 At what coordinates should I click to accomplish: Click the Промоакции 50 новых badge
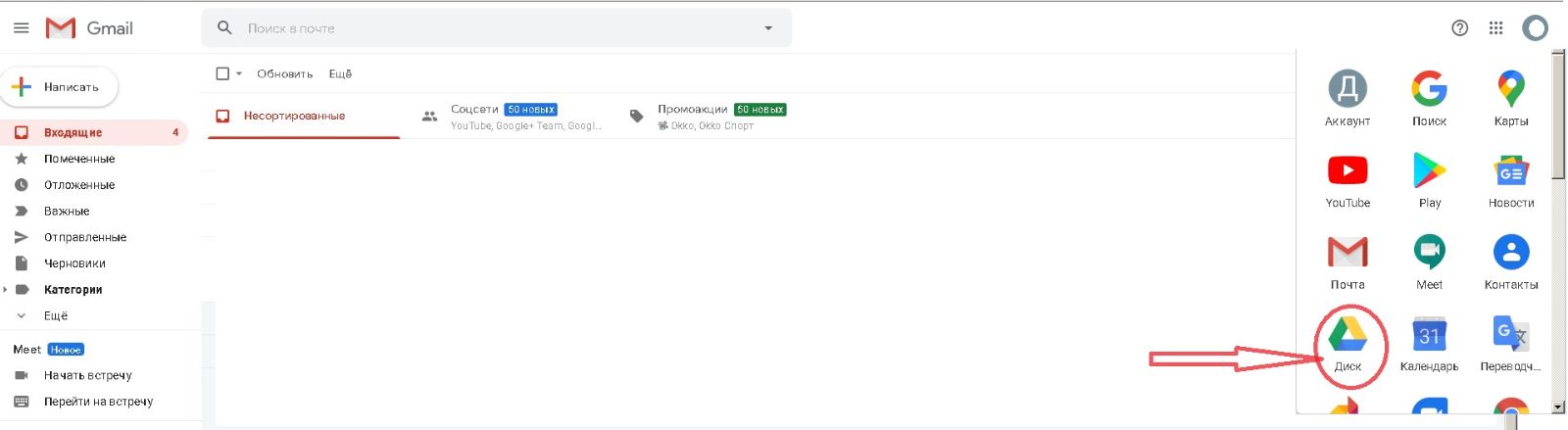tap(760, 110)
